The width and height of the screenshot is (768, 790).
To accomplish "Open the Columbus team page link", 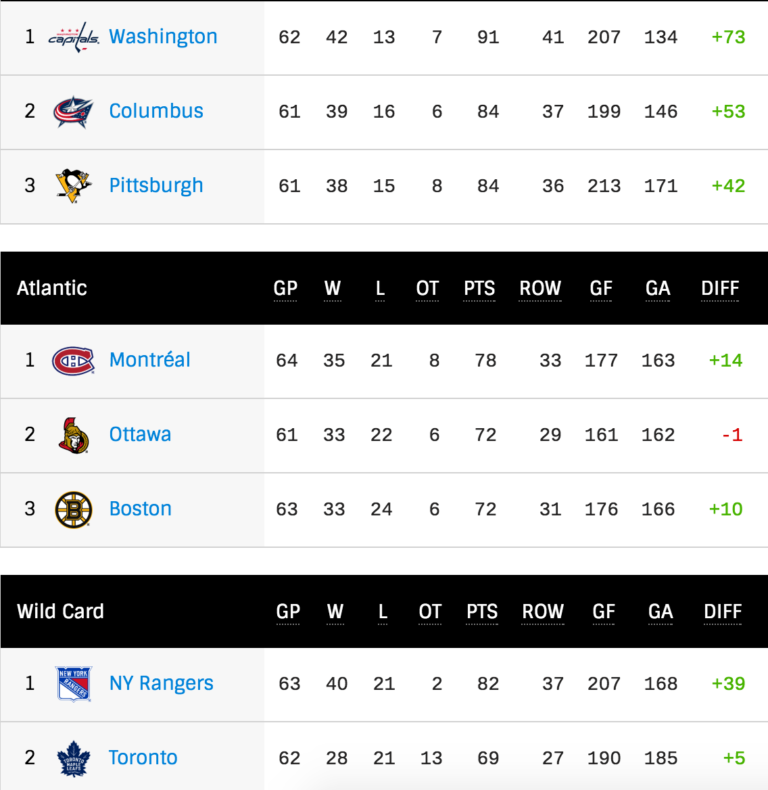I will (x=156, y=111).
